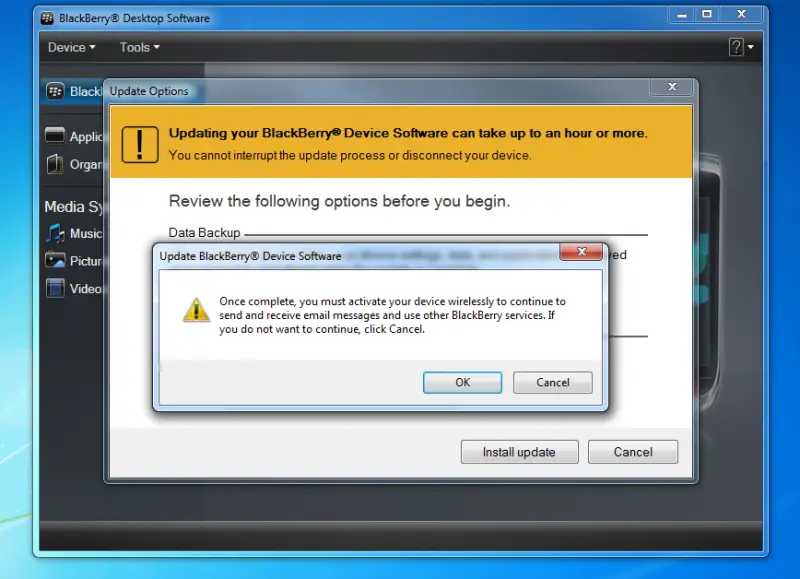Screen dimensions: 800x579
Task: Click Install update in Update Options
Action: 519,452
